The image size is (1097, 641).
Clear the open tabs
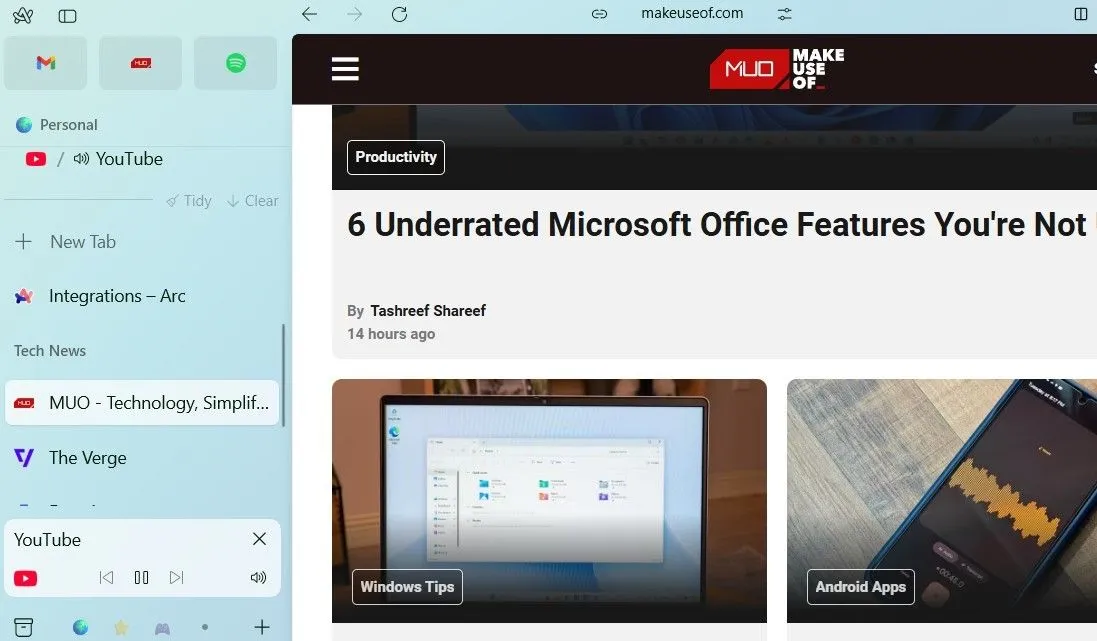253,201
